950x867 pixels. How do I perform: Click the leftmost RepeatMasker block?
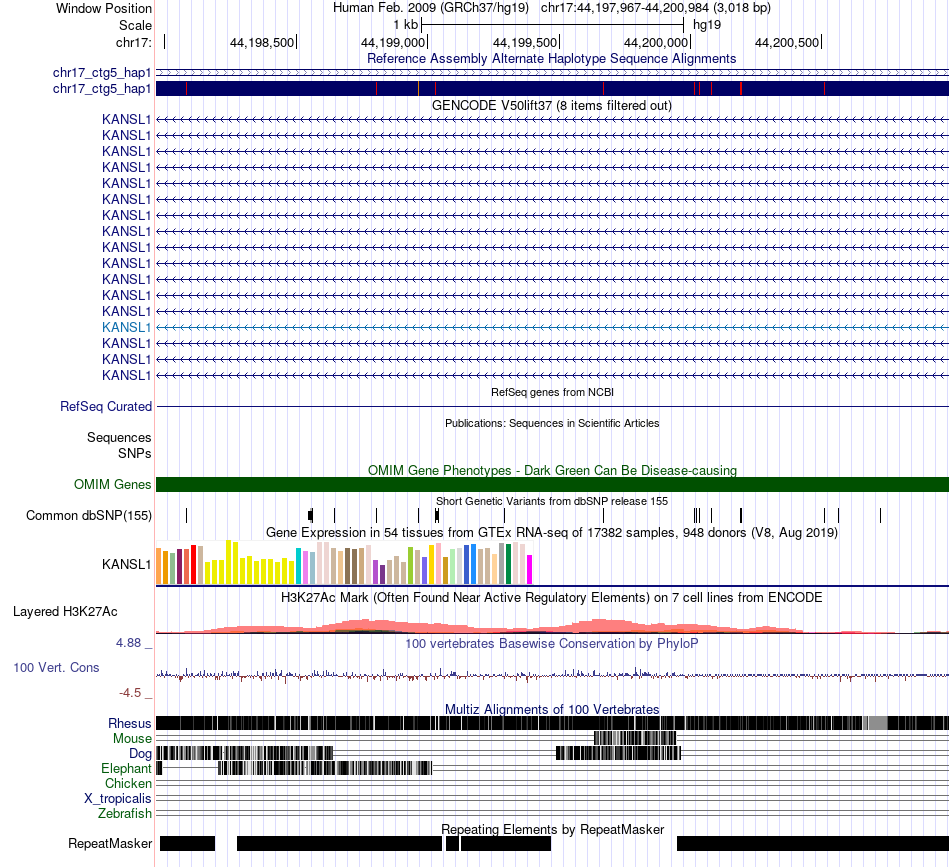[x=187, y=843]
